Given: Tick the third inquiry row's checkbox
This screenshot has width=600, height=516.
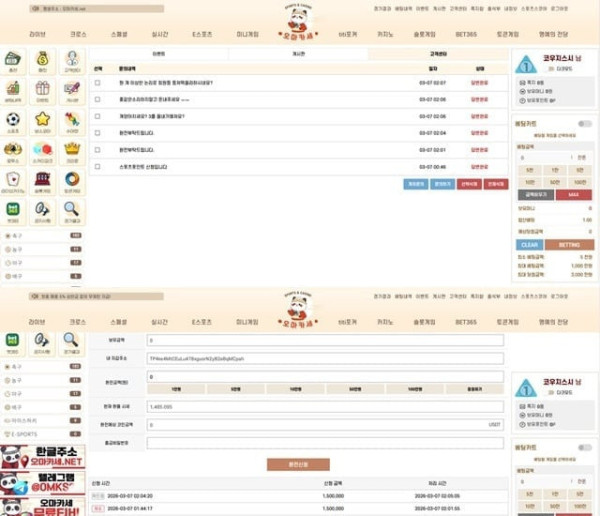Looking at the screenshot, I should pos(98,116).
